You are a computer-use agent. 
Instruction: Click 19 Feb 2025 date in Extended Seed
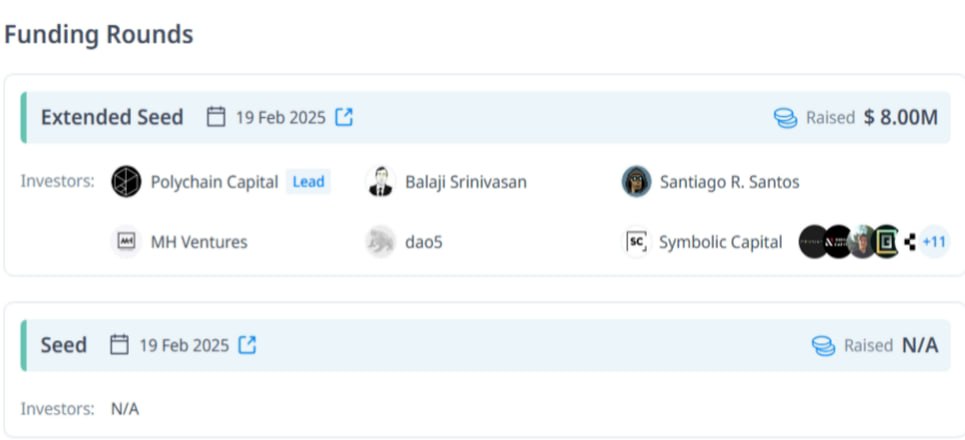tap(281, 117)
